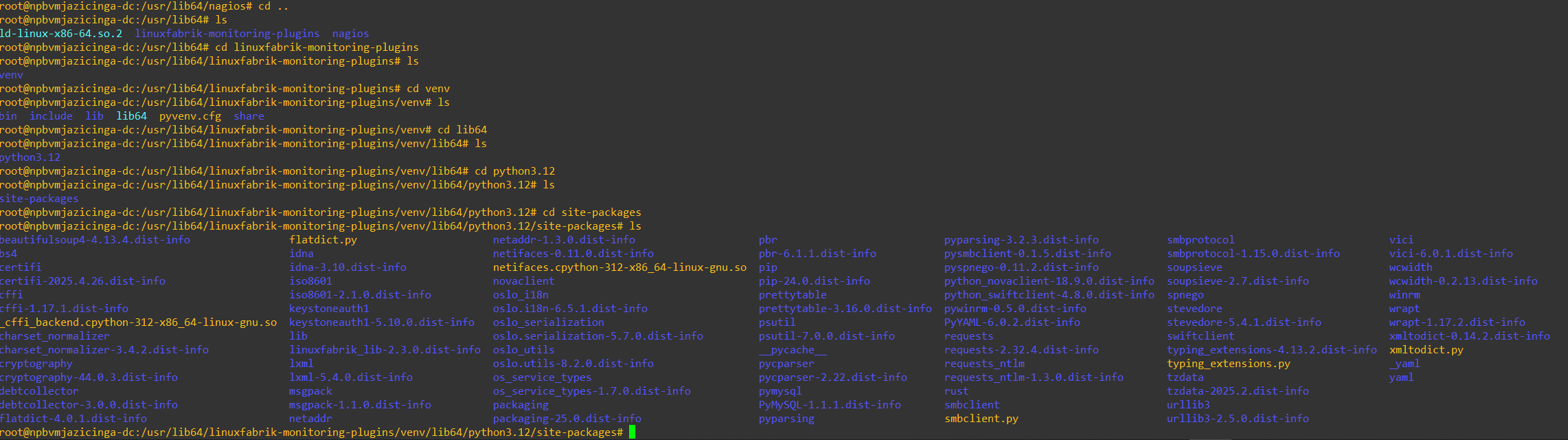Click typing_extensions-4.13.2.dist-info

pyautogui.click(x=1272, y=350)
